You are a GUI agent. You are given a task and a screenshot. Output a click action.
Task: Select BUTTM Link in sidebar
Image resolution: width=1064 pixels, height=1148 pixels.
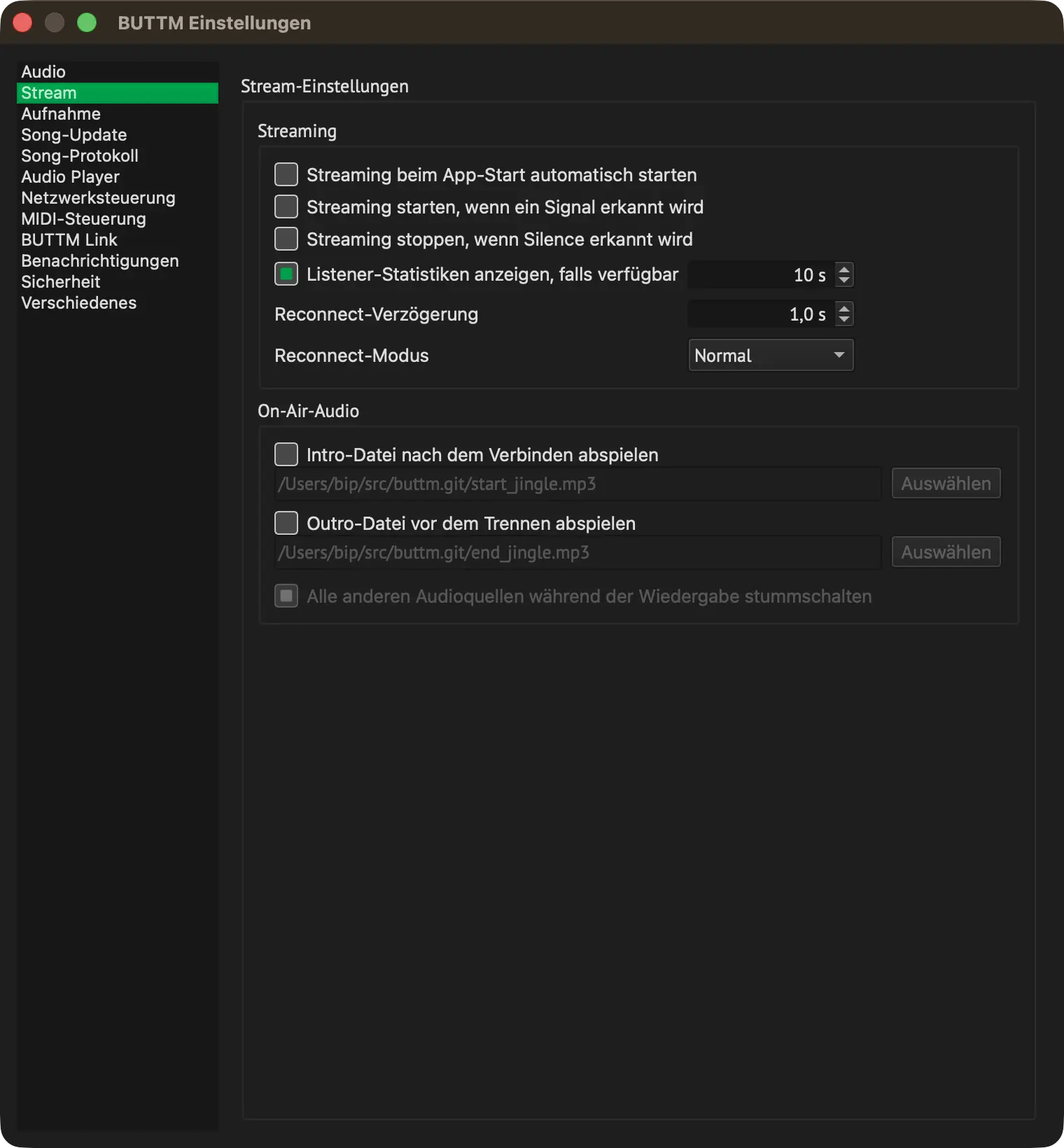(x=118, y=240)
